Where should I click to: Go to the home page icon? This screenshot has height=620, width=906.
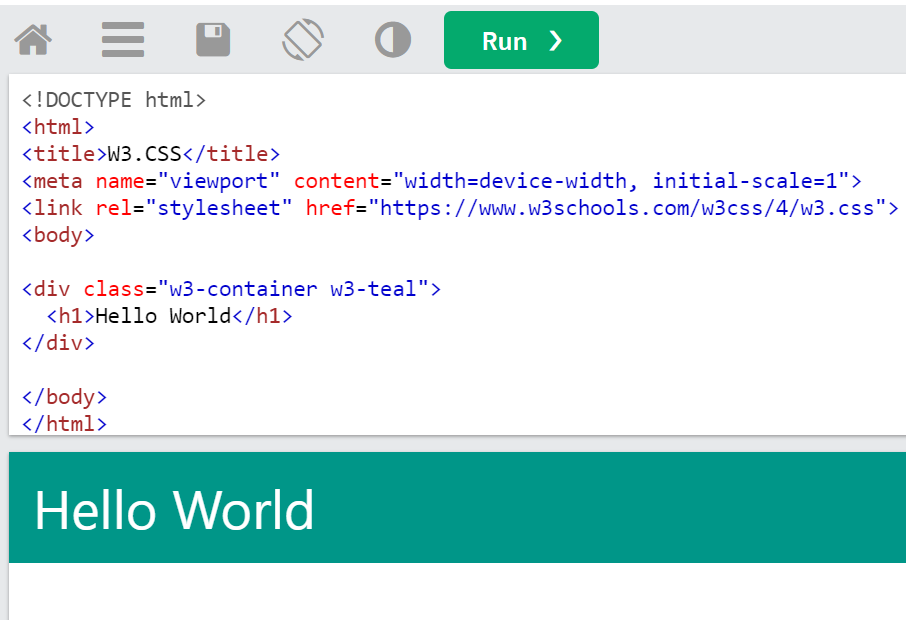click(33, 40)
